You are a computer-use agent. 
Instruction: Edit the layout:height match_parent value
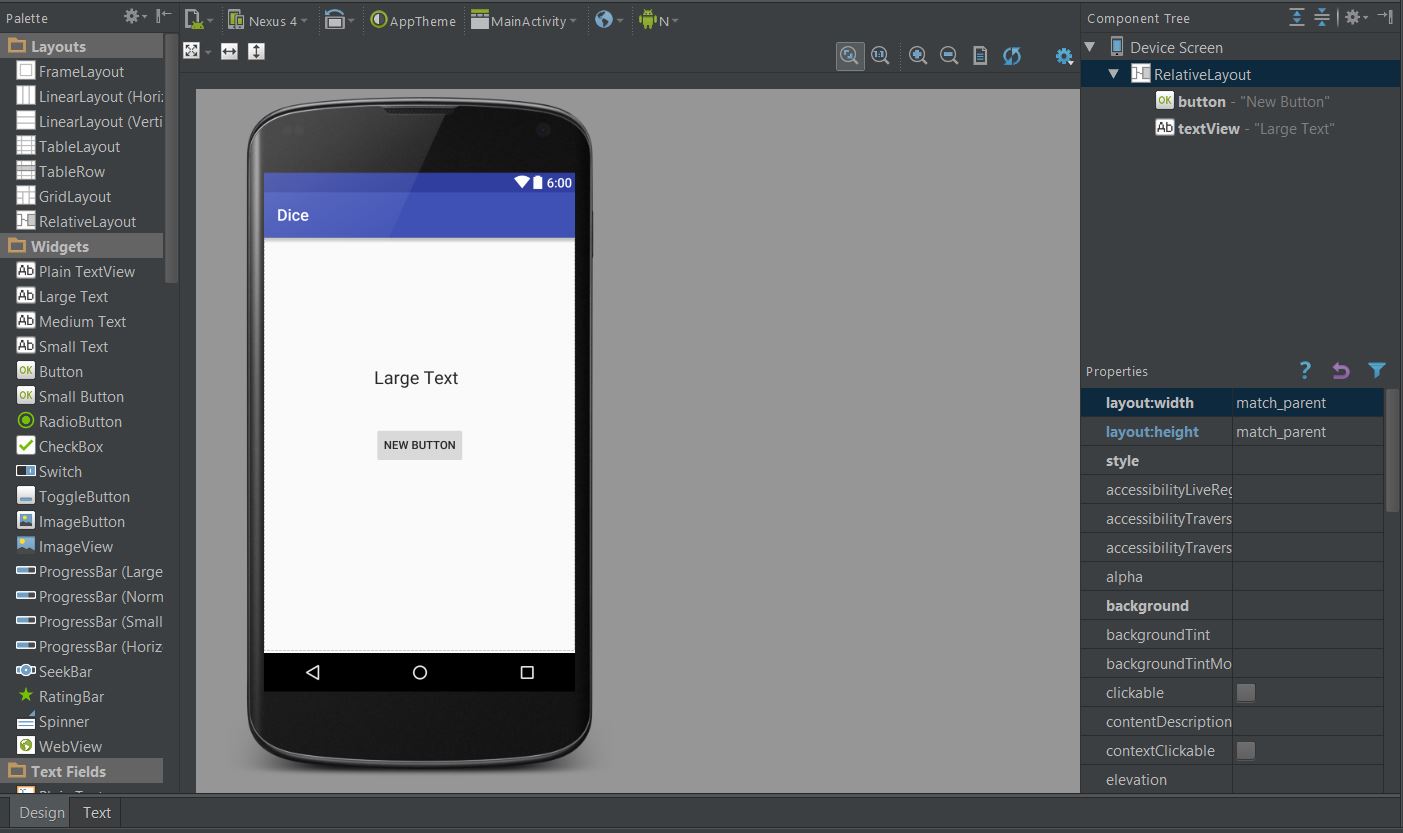pyautogui.click(x=1308, y=432)
